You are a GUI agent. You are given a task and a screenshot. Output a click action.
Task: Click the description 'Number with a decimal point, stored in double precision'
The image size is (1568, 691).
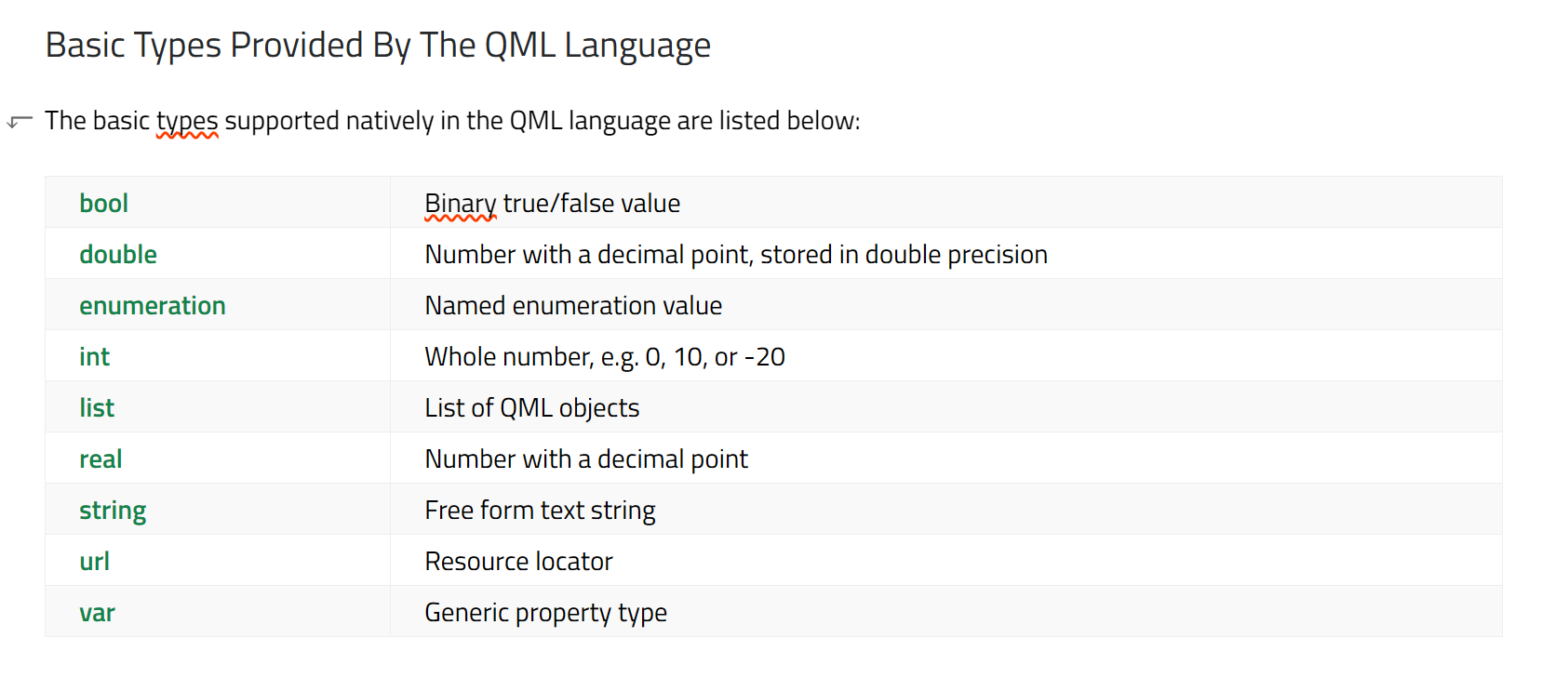click(x=736, y=254)
